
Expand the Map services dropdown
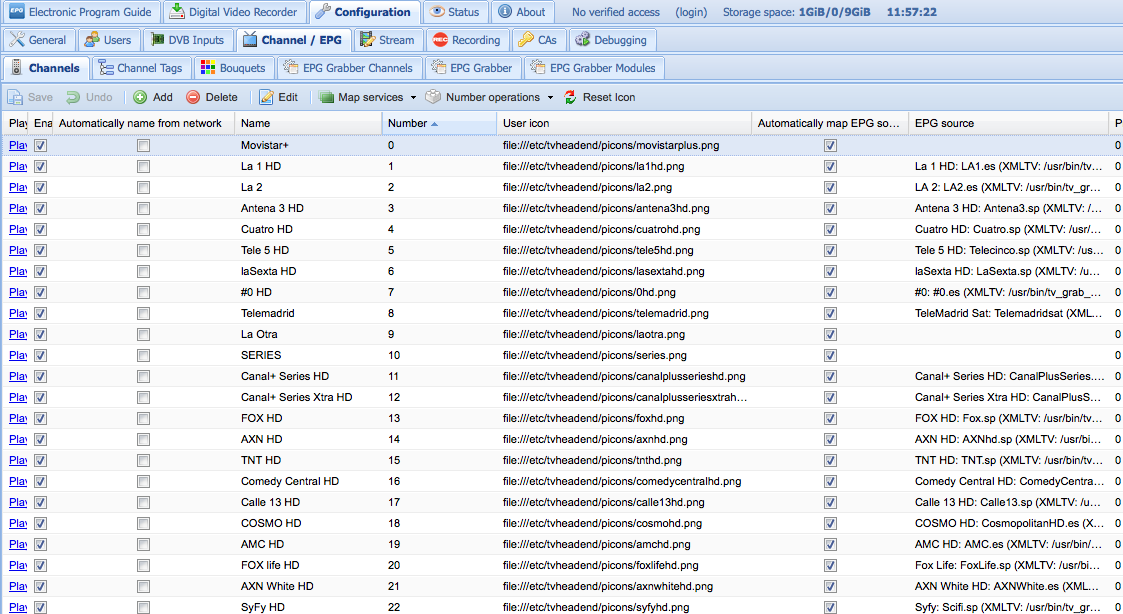point(413,97)
